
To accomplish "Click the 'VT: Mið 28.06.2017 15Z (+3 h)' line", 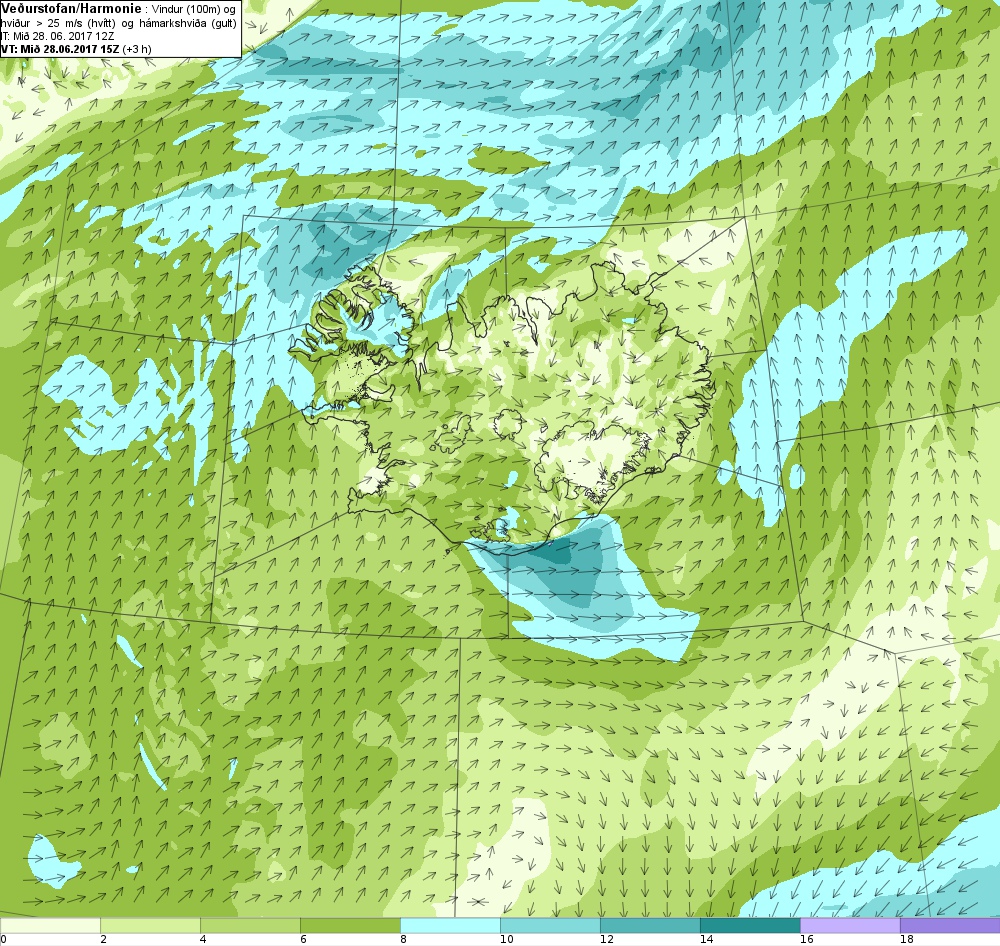I will [x=76, y=49].
